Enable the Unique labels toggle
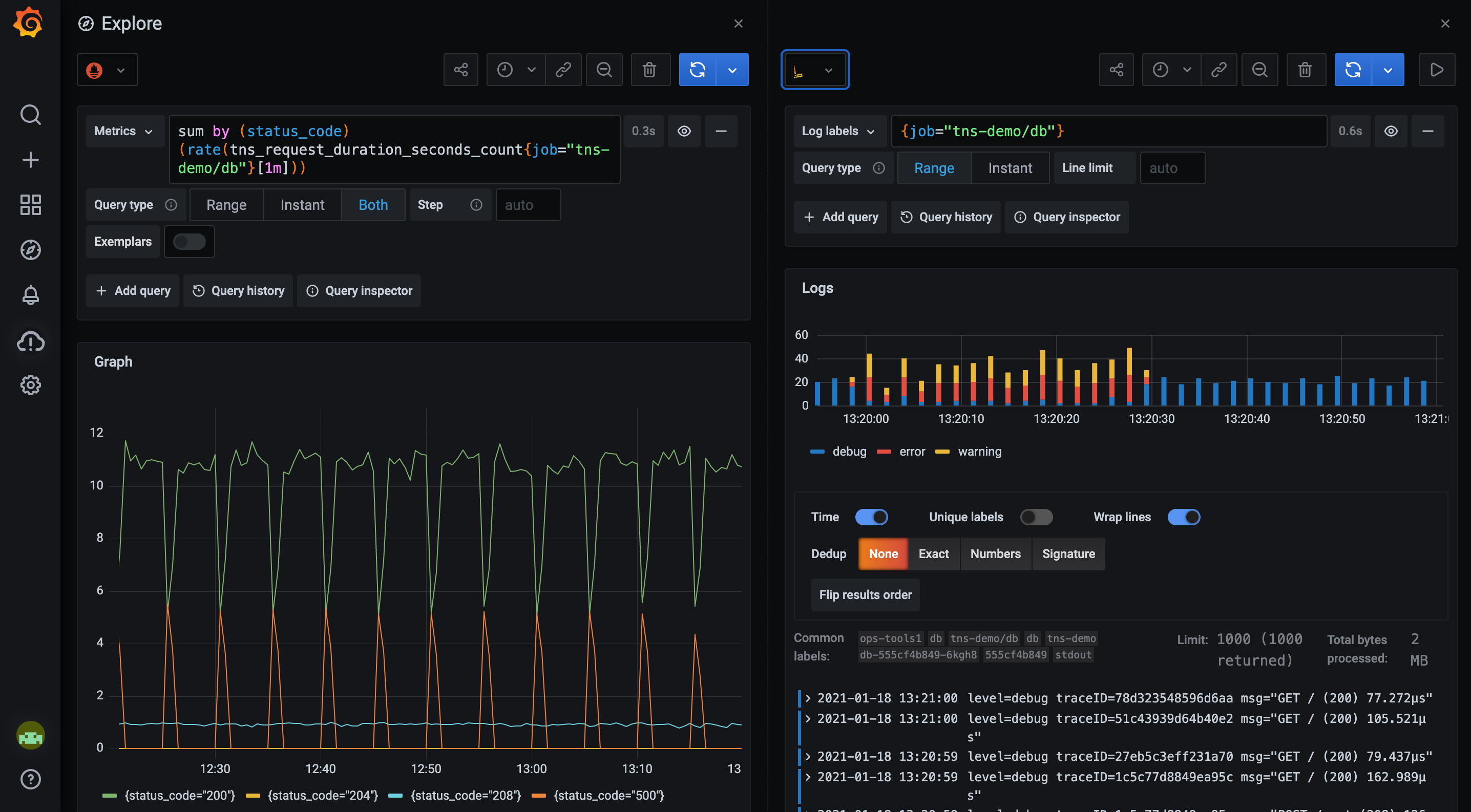 click(1037, 517)
